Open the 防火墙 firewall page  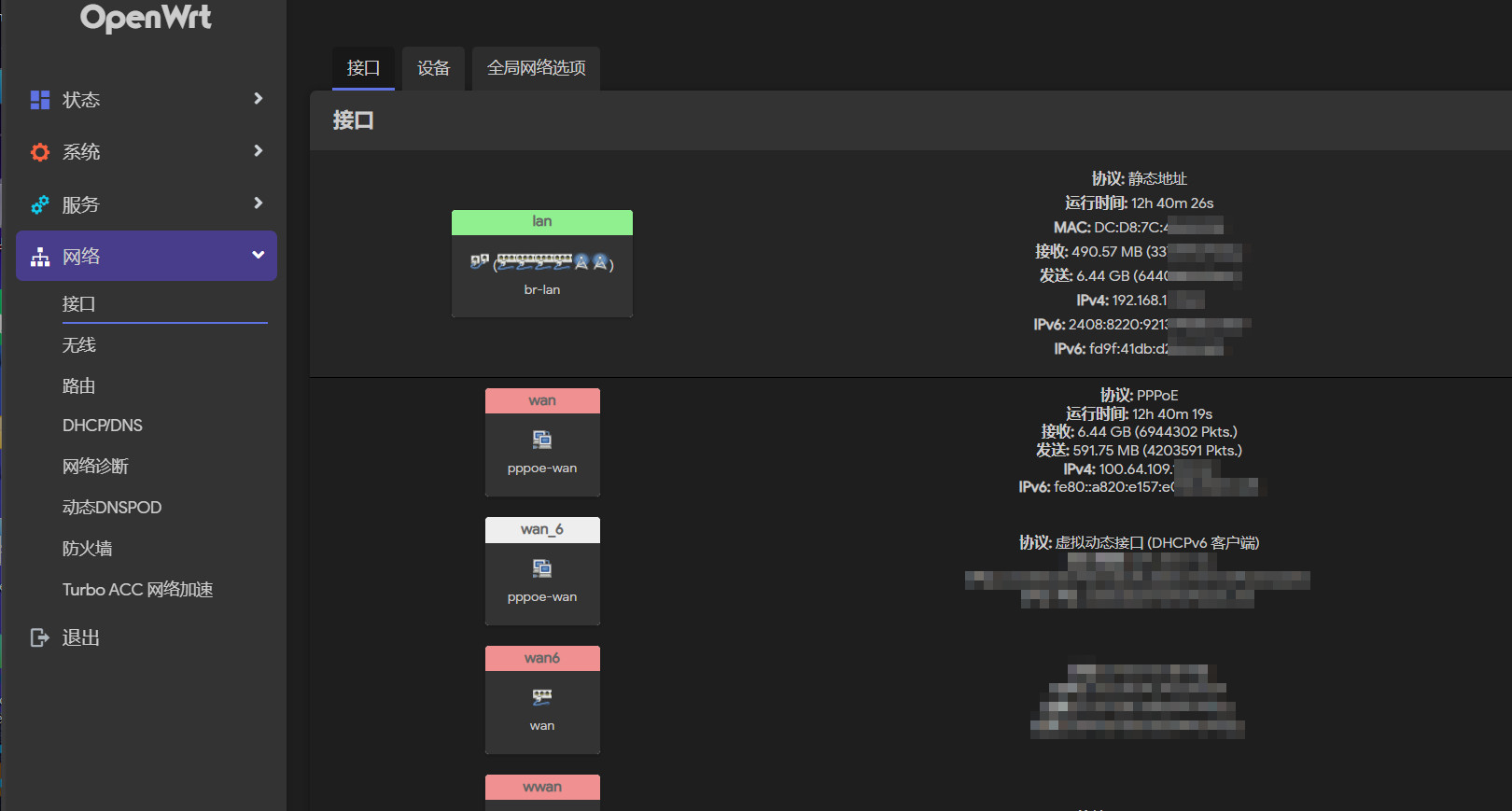[88, 549]
